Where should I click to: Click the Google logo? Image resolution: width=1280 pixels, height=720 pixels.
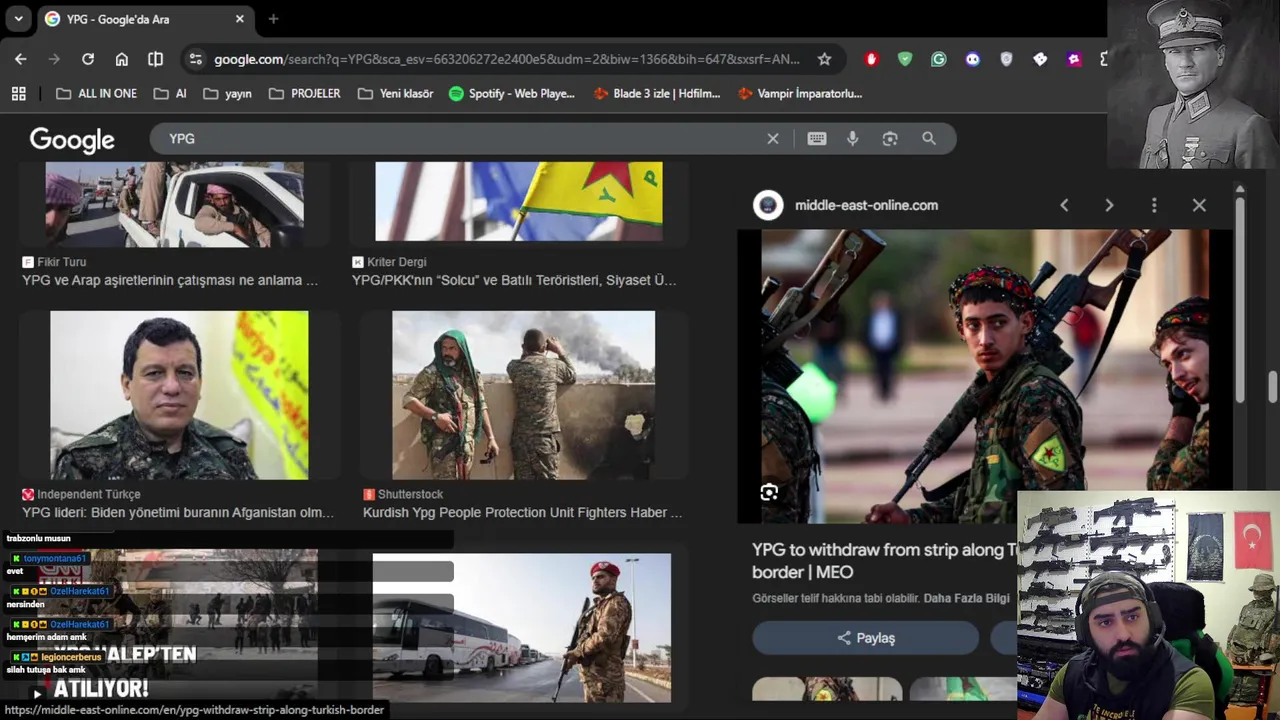tap(72, 140)
